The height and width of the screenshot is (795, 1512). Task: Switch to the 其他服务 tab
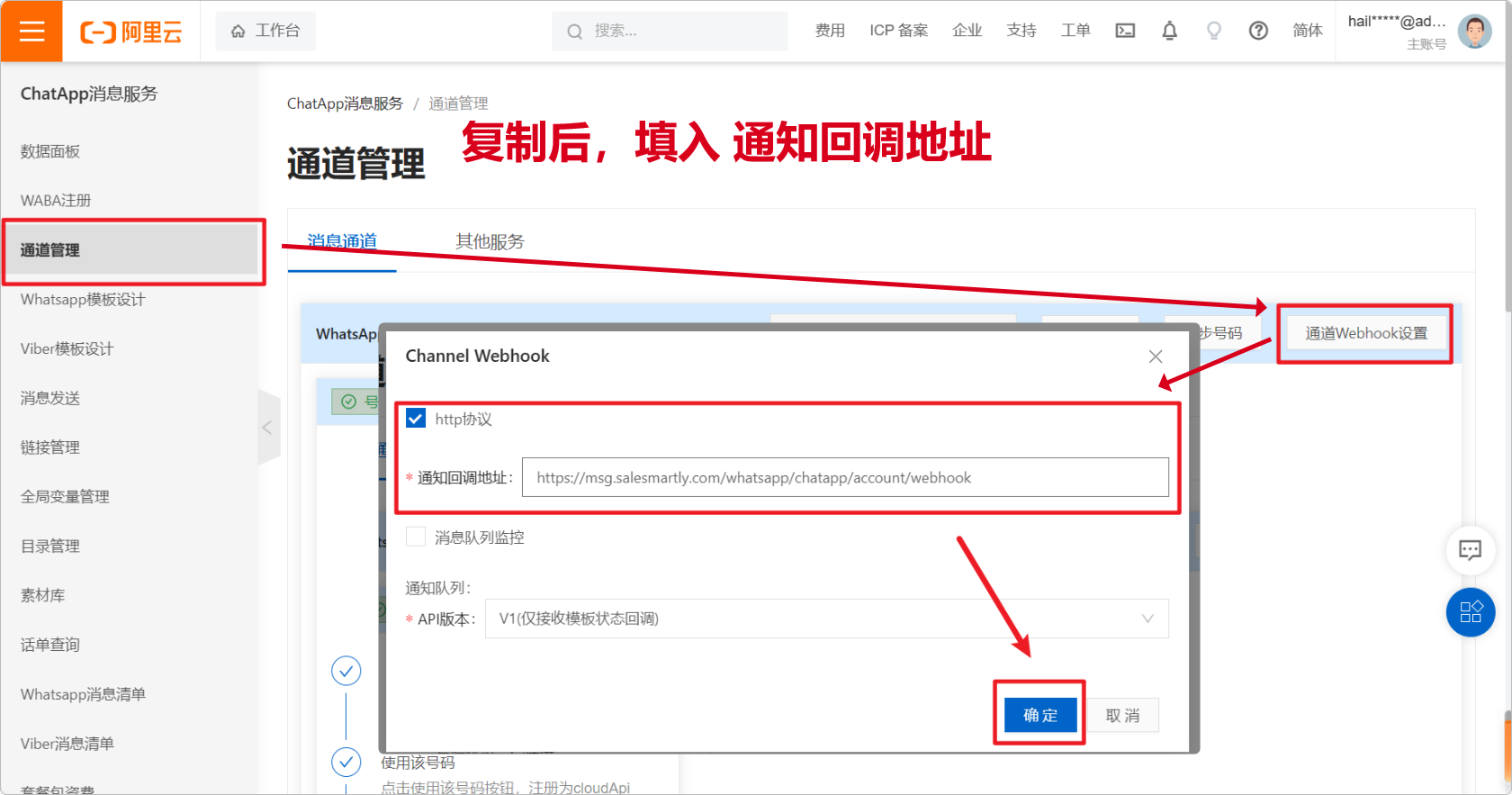click(x=490, y=241)
